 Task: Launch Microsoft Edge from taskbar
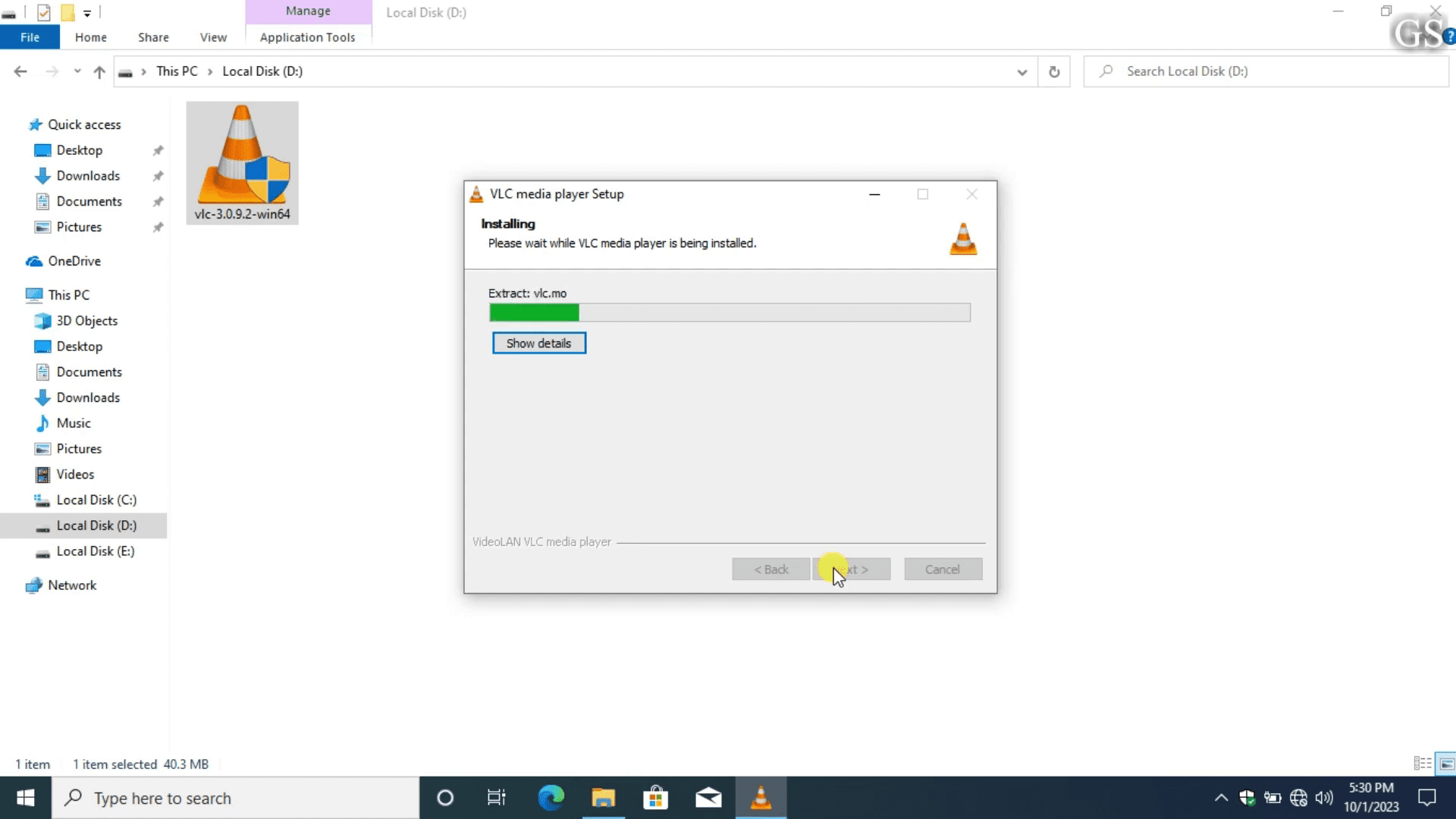[x=551, y=798]
